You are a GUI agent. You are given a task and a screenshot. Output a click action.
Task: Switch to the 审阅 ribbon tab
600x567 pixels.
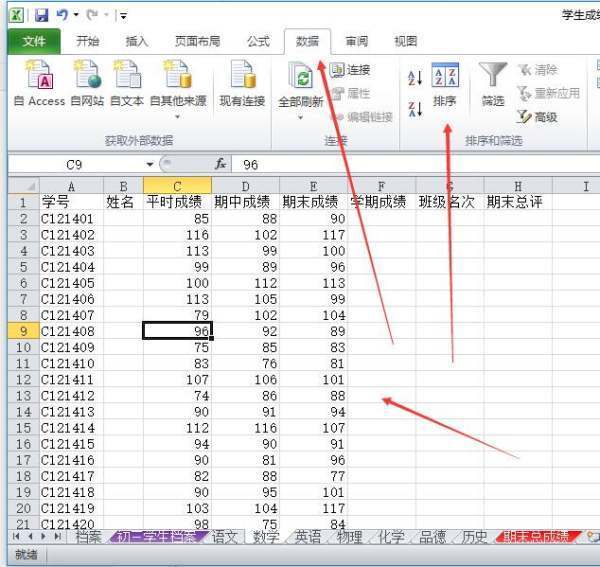pos(357,41)
